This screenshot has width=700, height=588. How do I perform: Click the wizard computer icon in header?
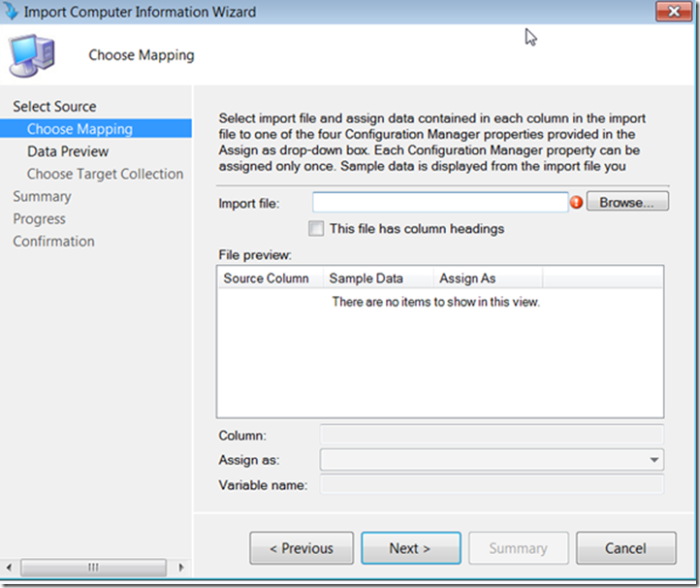[x=32, y=56]
